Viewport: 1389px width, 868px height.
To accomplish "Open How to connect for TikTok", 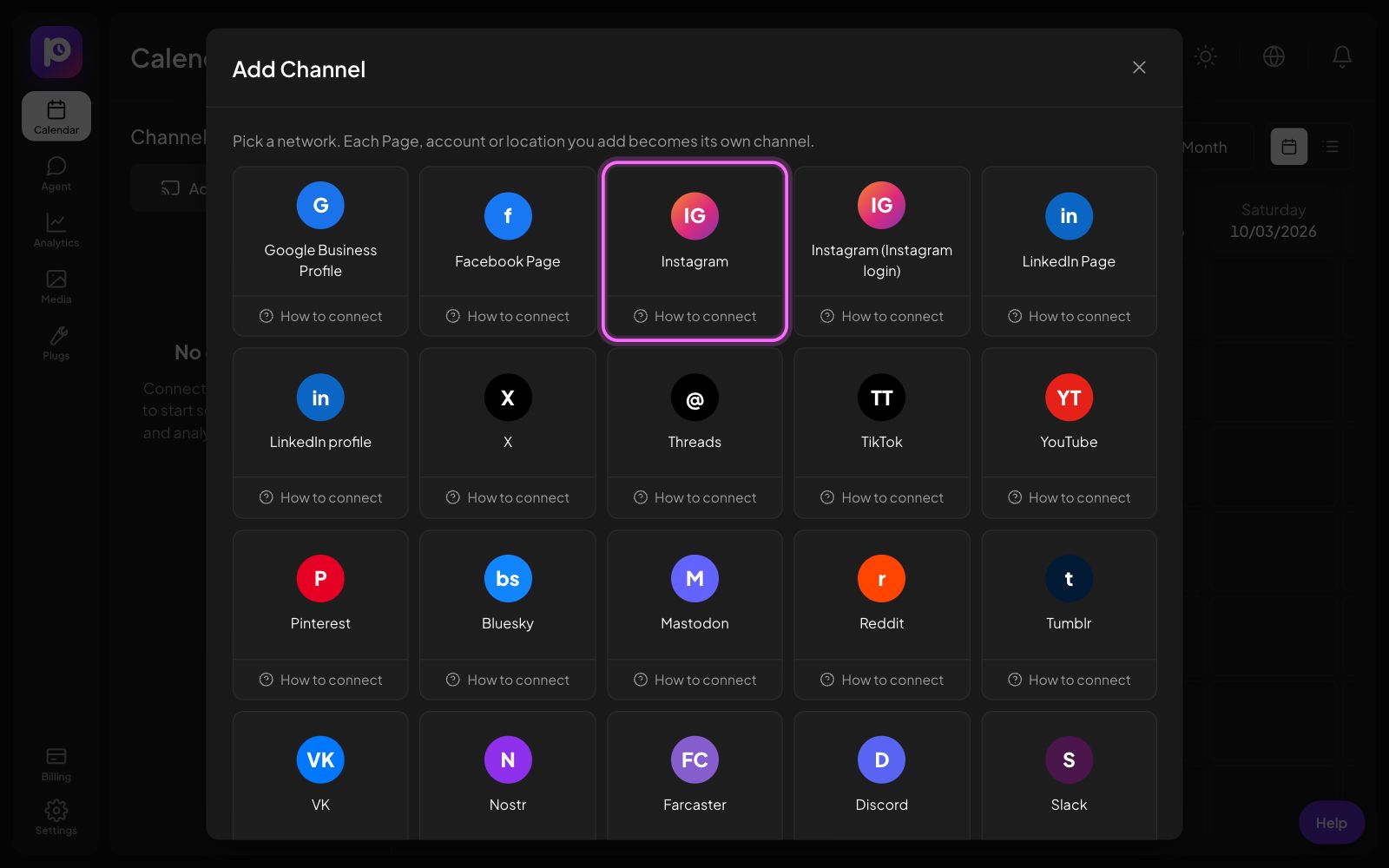I will [882, 497].
